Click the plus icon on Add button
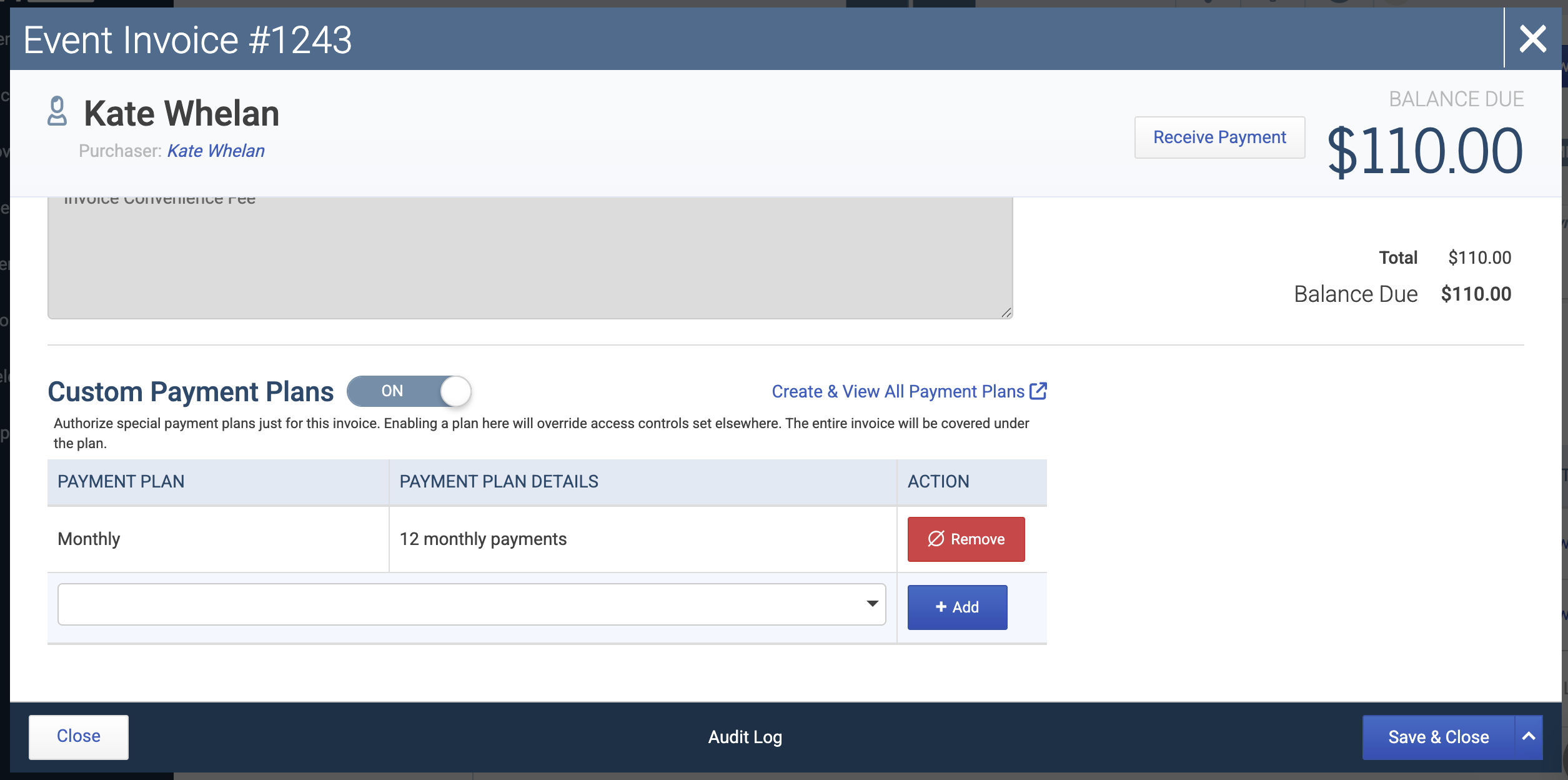 pyautogui.click(x=941, y=607)
